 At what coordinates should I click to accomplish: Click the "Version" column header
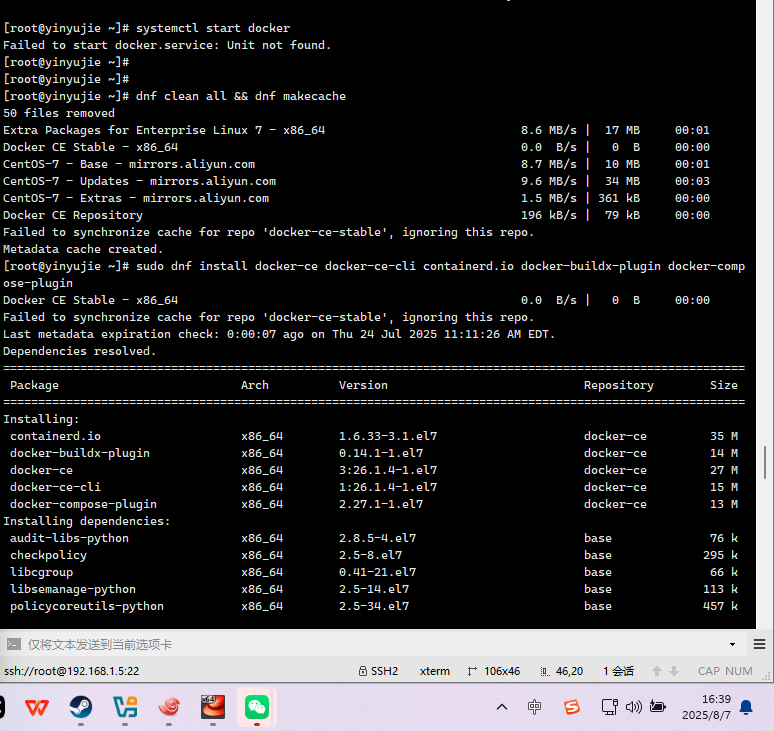(363, 385)
